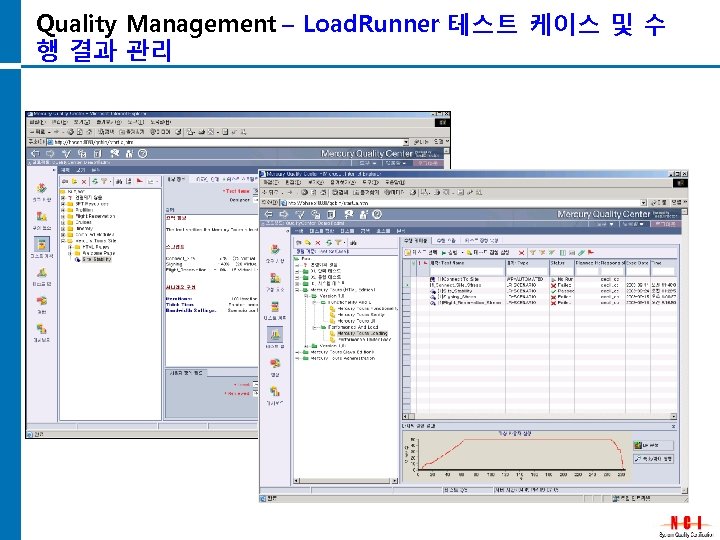The width and height of the screenshot is (720, 540).
Task: Click the Exec Date column header
Action: (638, 263)
